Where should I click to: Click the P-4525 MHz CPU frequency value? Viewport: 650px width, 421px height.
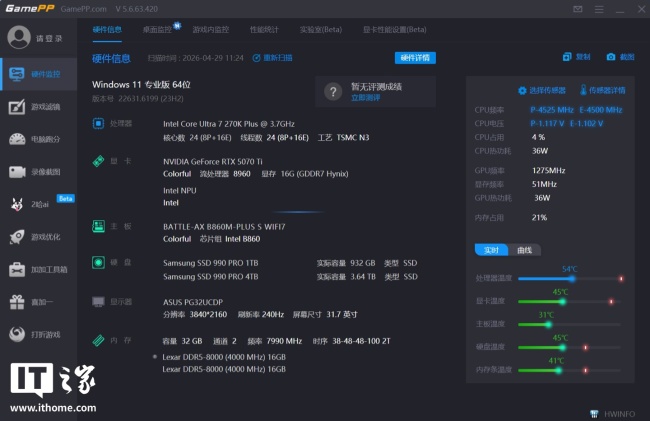point(552,110)
